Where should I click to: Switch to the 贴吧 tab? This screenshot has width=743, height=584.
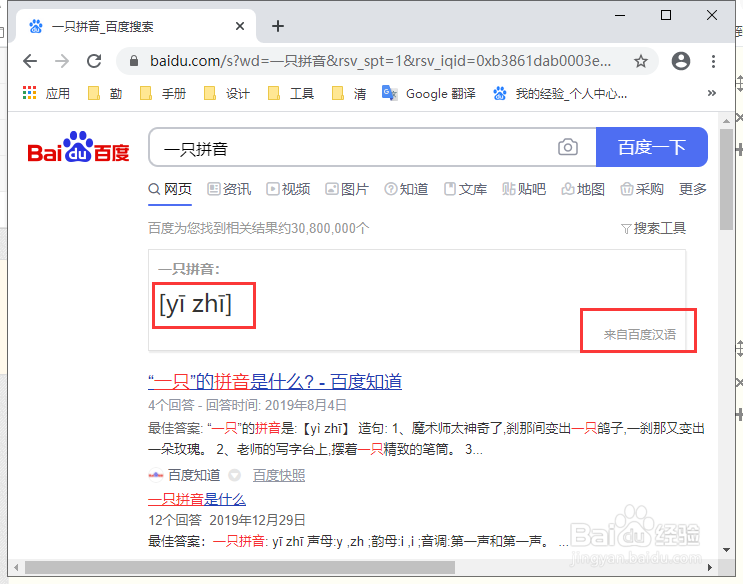pos(524,190)
